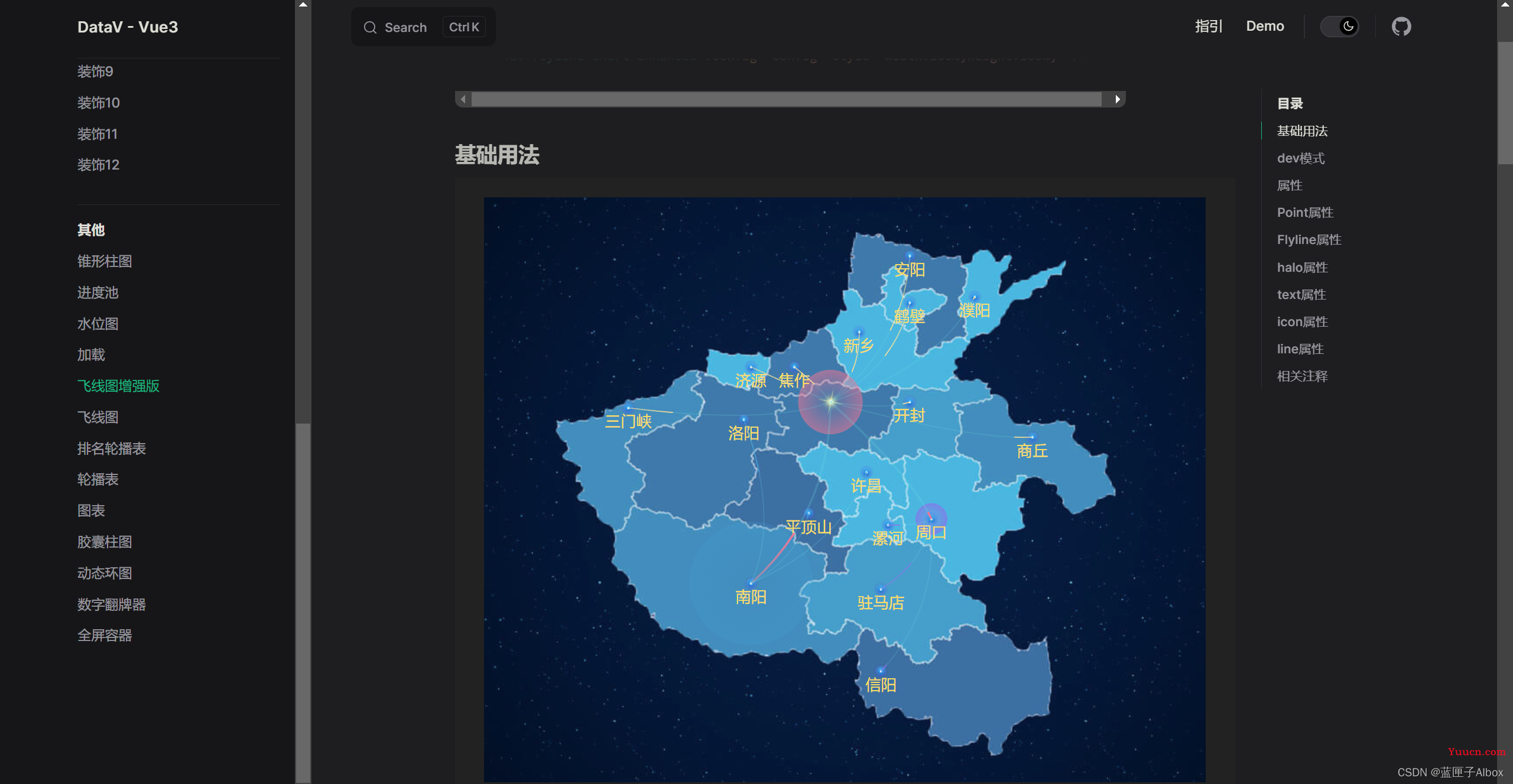Select the 指引 navigation menu item
This screenshot has height=784, width=1513.
coord(1207,25)
